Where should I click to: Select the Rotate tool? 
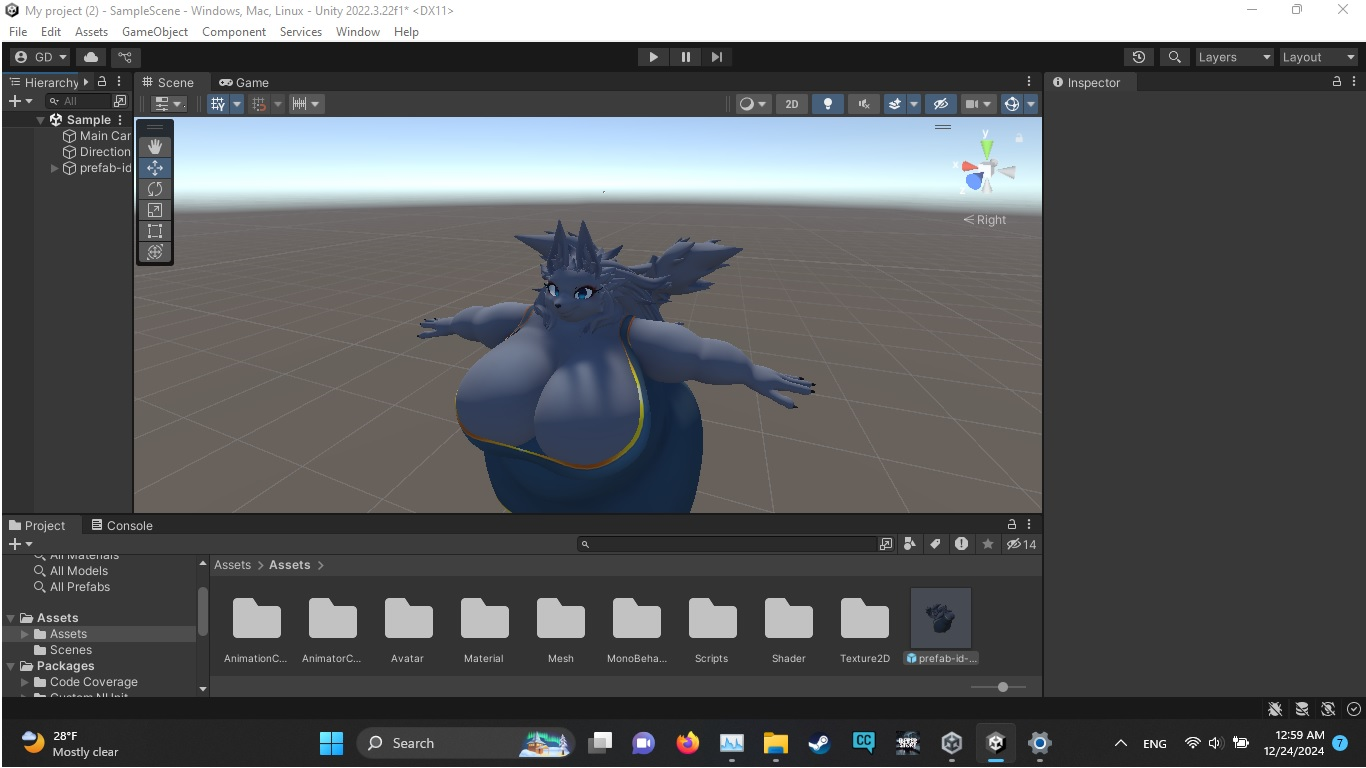click(x=155, y=189)
